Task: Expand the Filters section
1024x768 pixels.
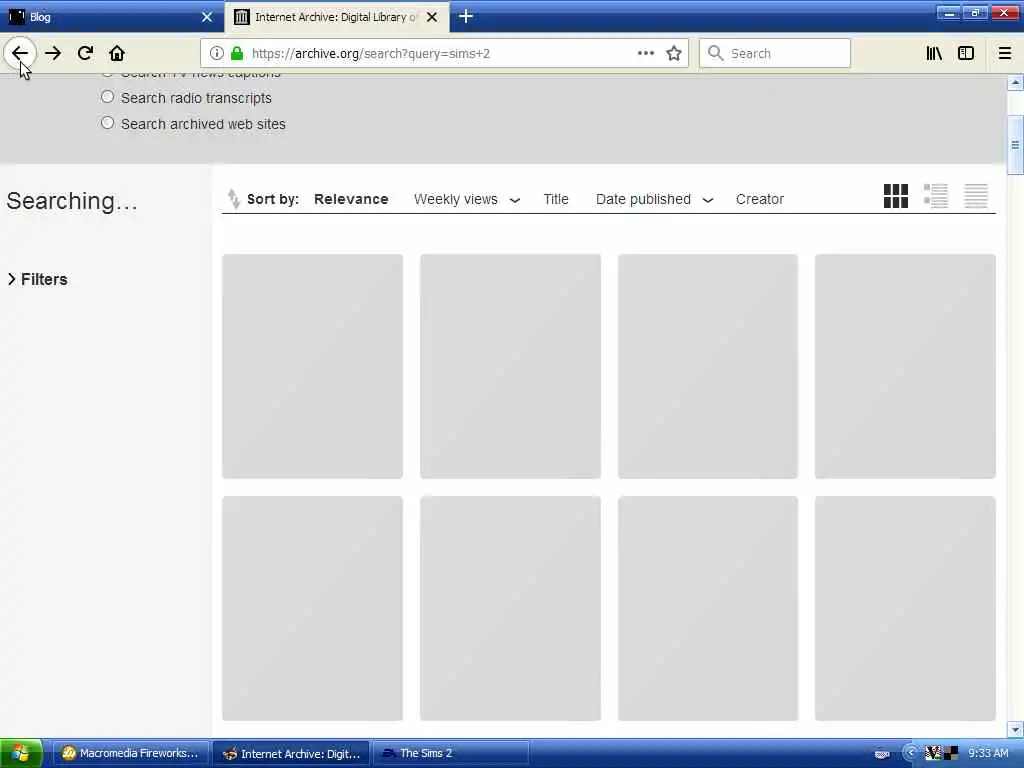Action: pyautogui.click(x=37, y=279)
